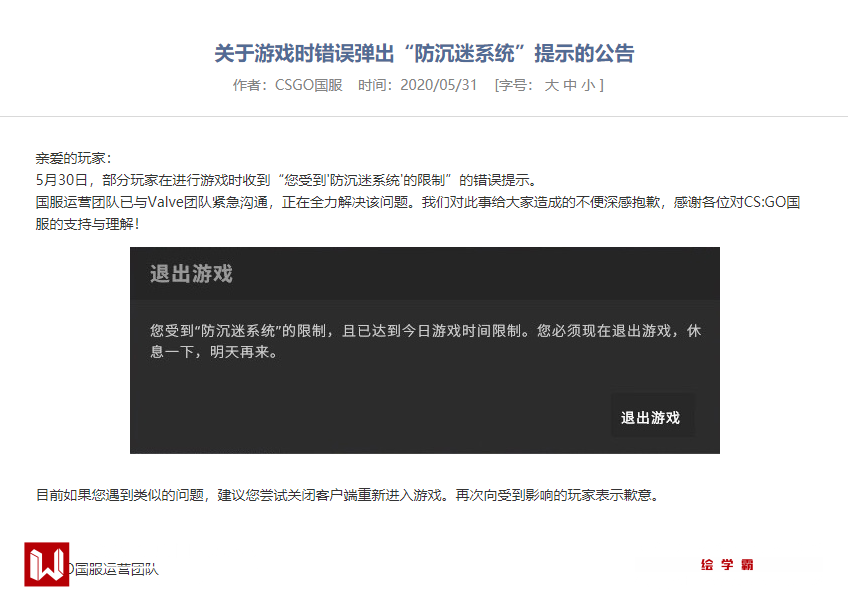Click the sentence starting with 目前如果您遇到
Viewport: 848px width, 604px height.
coord(348,495)
